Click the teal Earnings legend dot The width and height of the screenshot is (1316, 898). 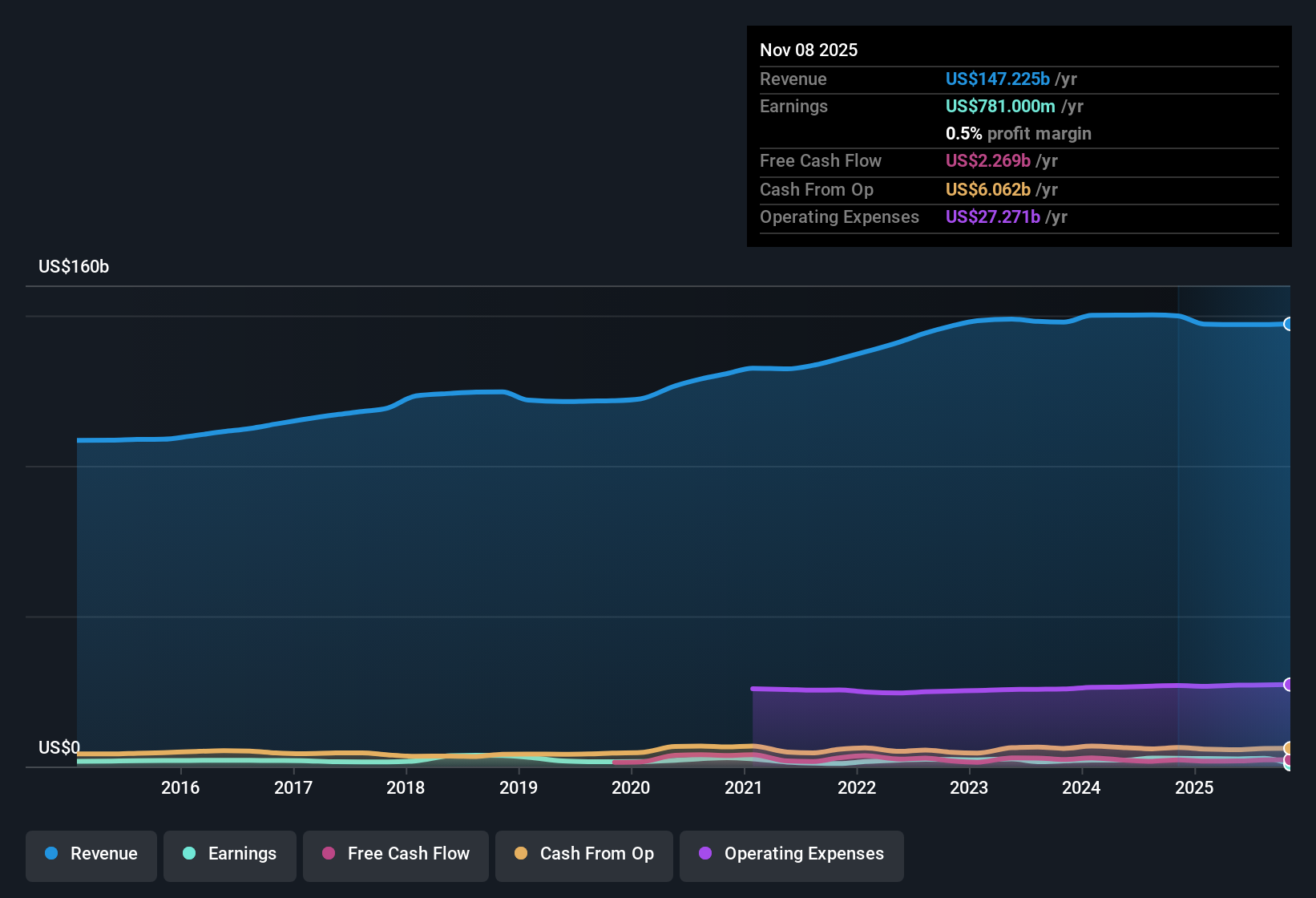[x=190, y=854]
